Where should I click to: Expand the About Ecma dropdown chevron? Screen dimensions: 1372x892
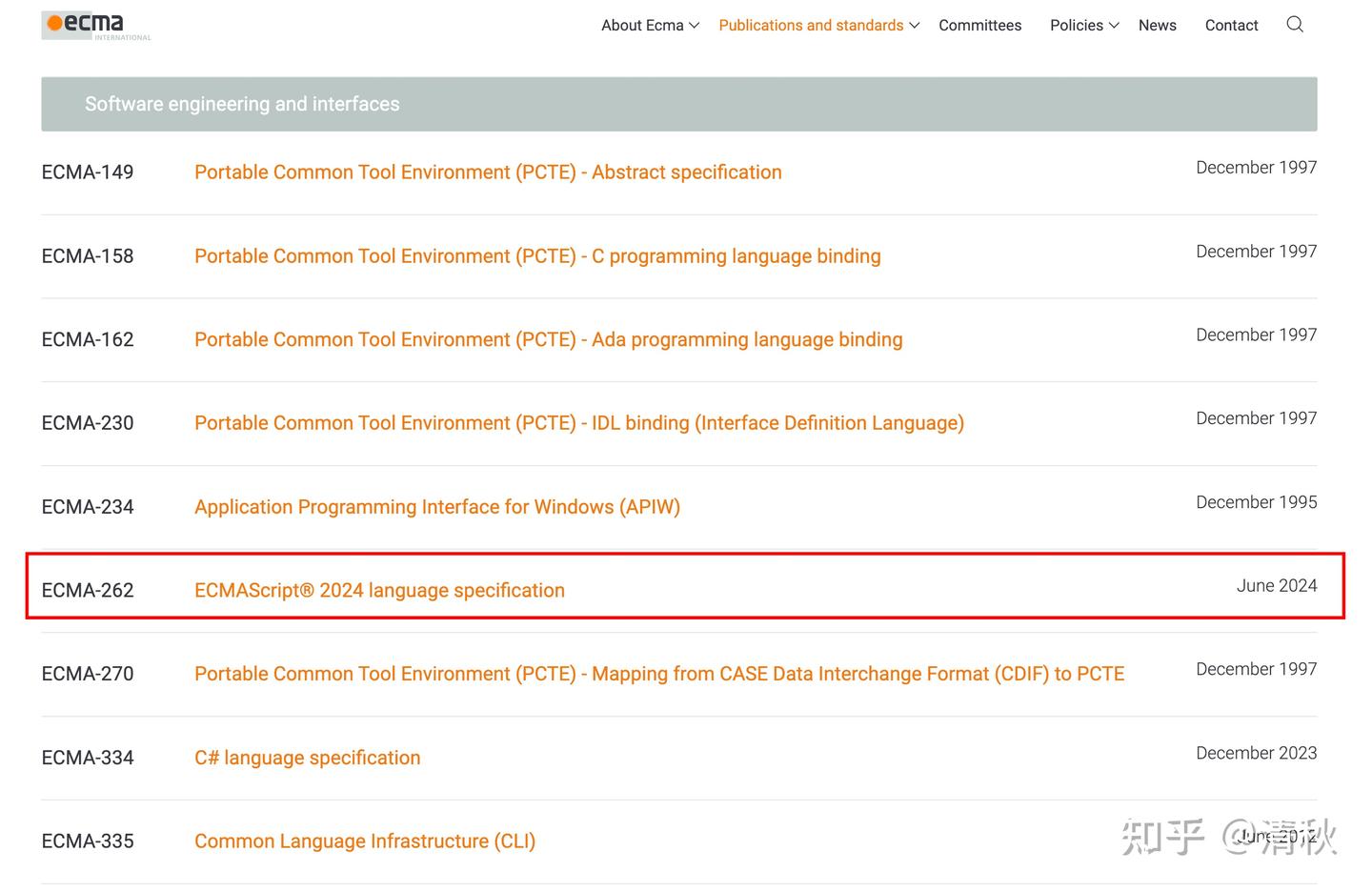click(695, 26)
